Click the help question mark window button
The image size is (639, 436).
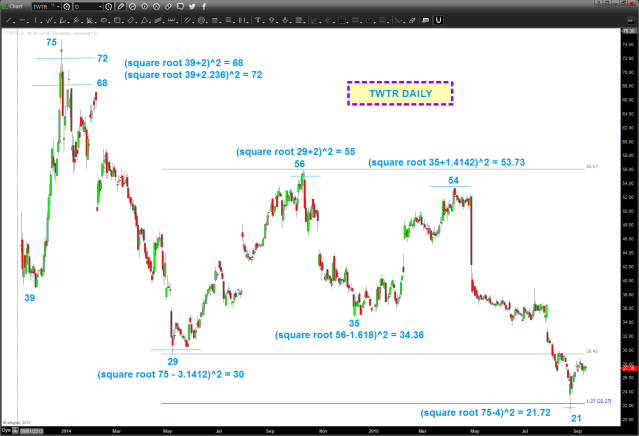(x=599, y=3)
